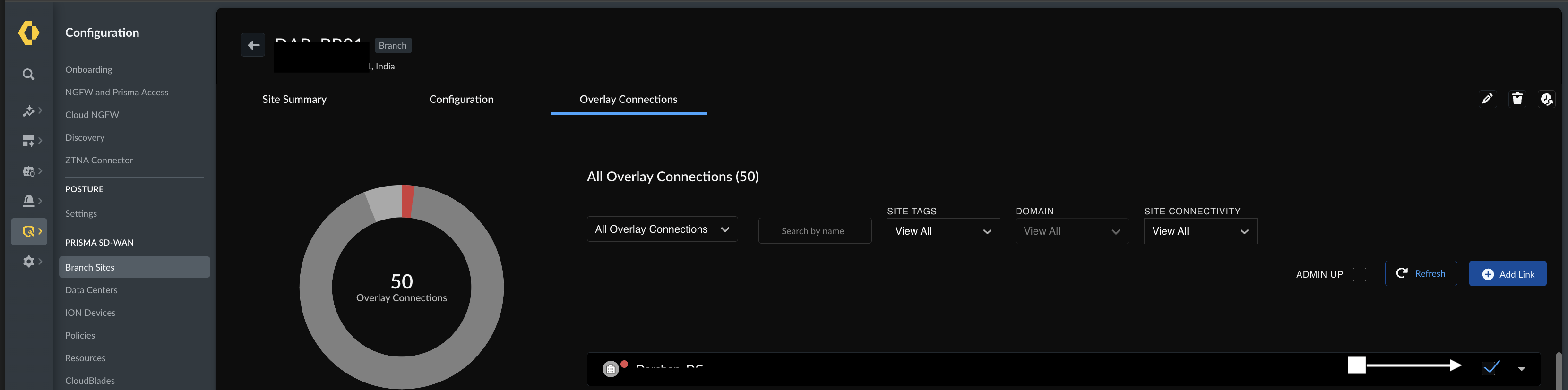Open the briefcase-with-gear sidebar icon
Screen dimensions: 1568x390
(x=29, y=171)
